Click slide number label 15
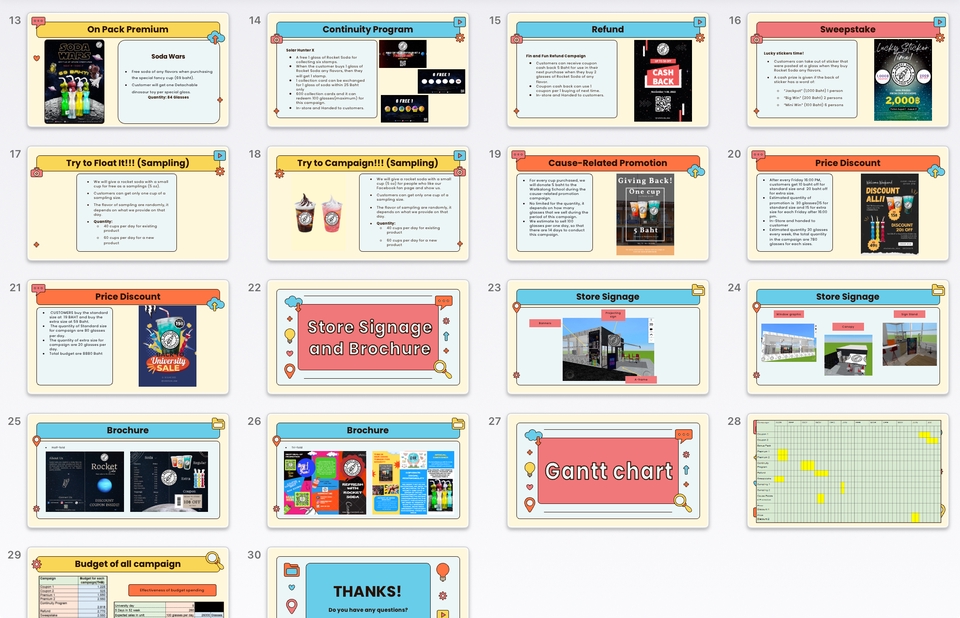 pyautogui.click(x=495, y=20)
